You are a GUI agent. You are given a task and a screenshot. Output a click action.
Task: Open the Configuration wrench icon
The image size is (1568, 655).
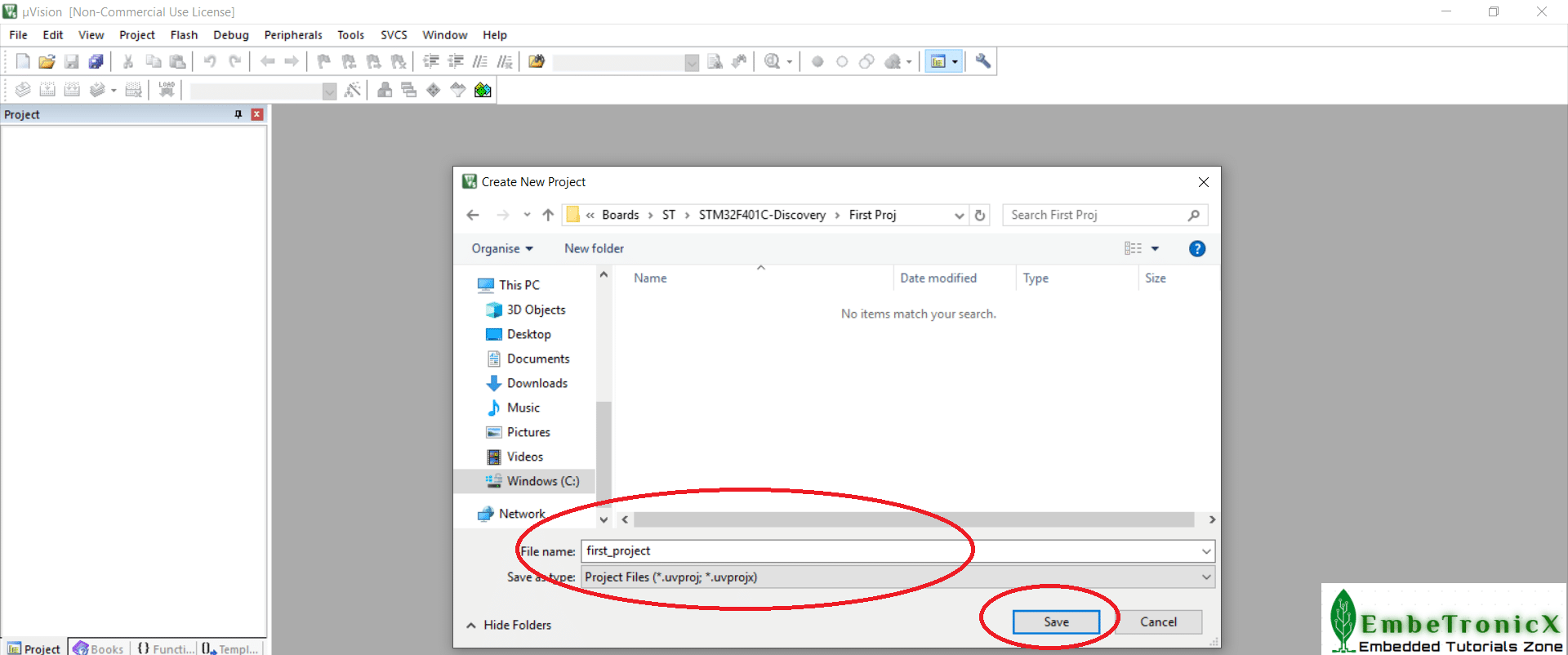[x=983, y=61]
